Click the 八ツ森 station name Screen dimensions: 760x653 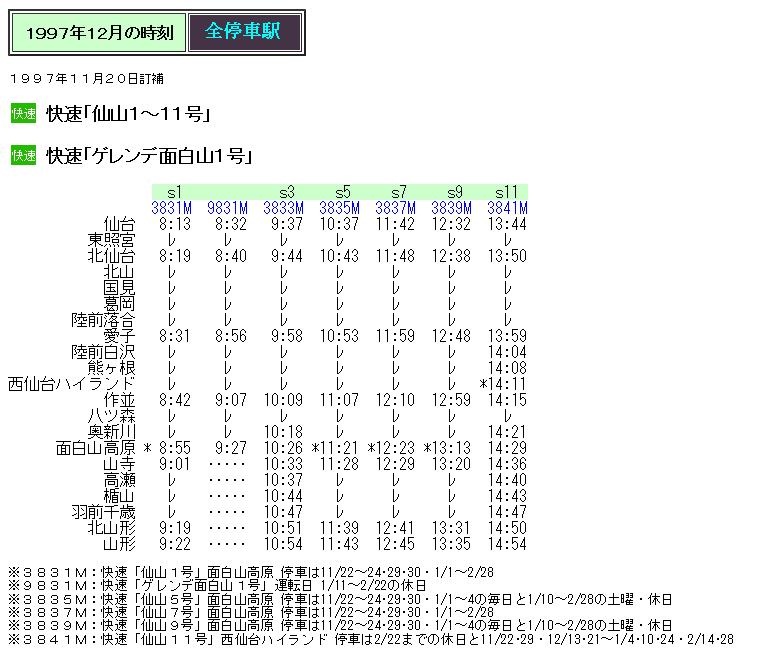point(111,416)
